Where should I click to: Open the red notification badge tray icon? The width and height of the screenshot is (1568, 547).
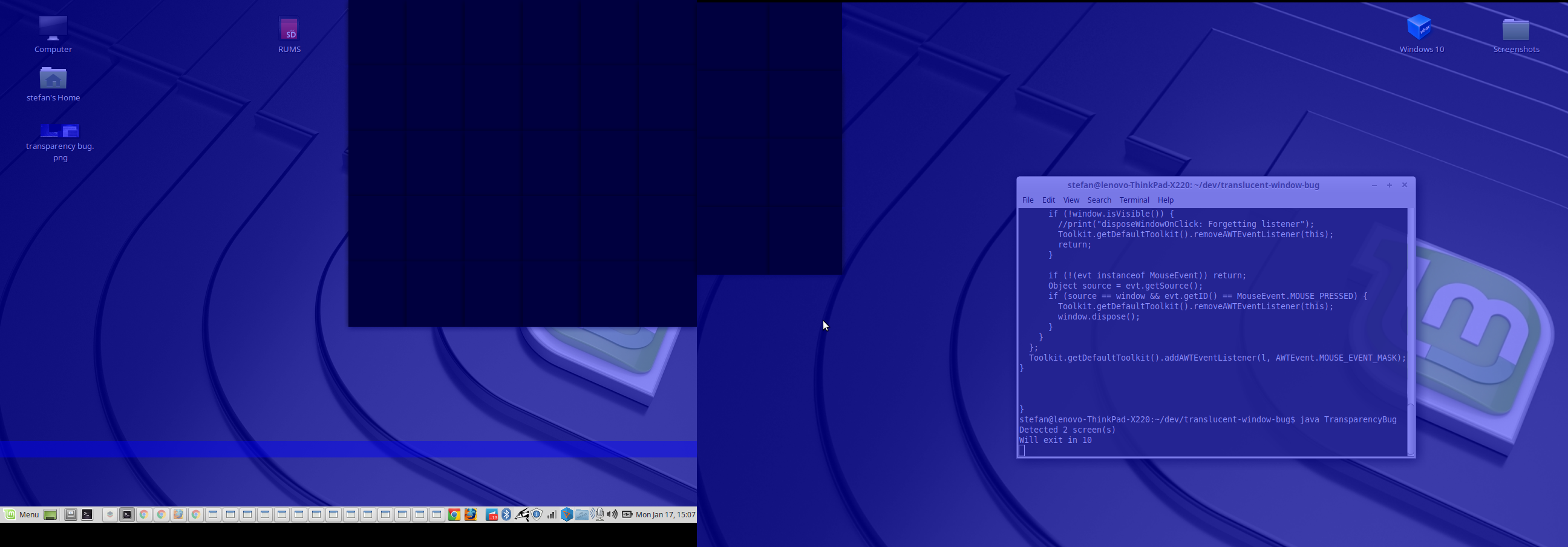pyautogui.click(x=491, y=515)
